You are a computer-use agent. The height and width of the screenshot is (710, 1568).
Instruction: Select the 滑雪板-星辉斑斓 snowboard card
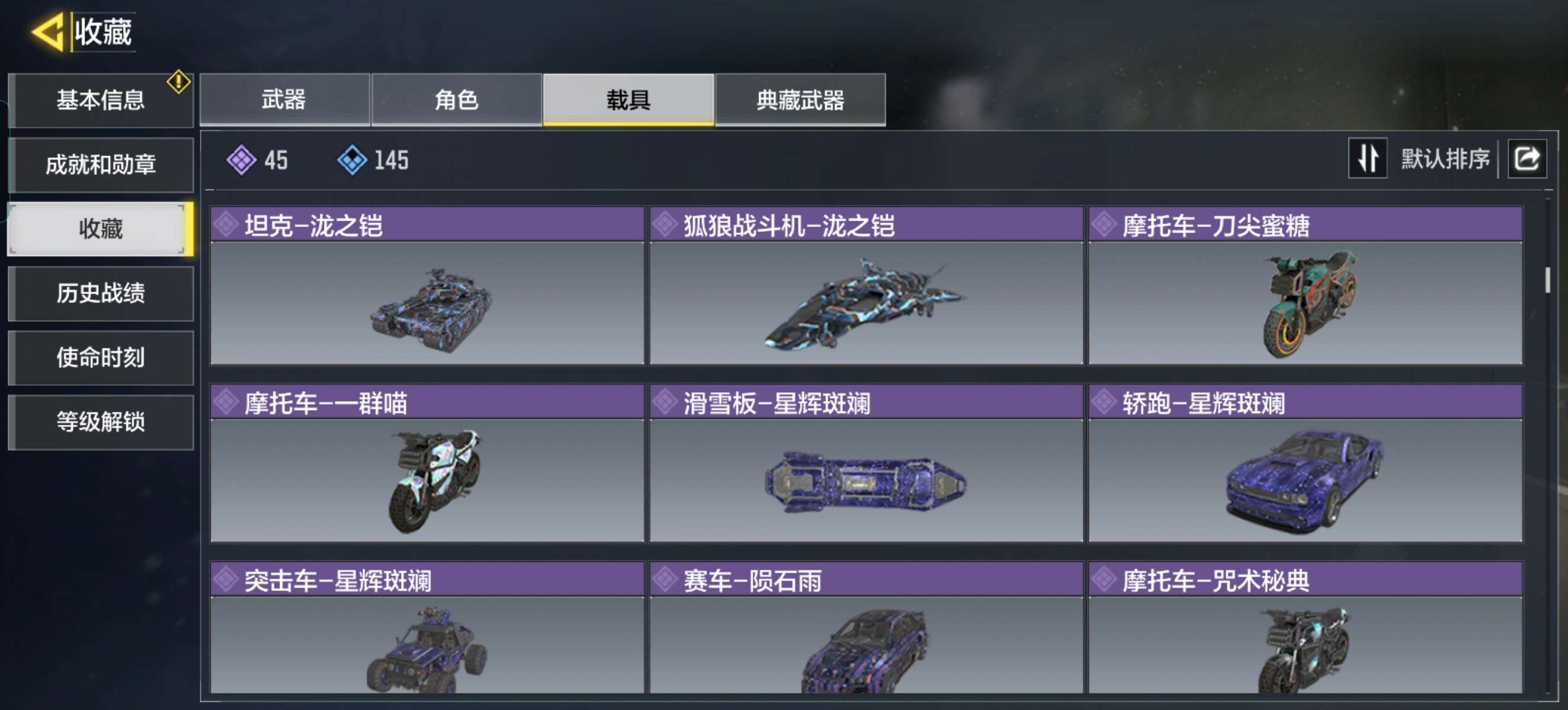[866, 463]
